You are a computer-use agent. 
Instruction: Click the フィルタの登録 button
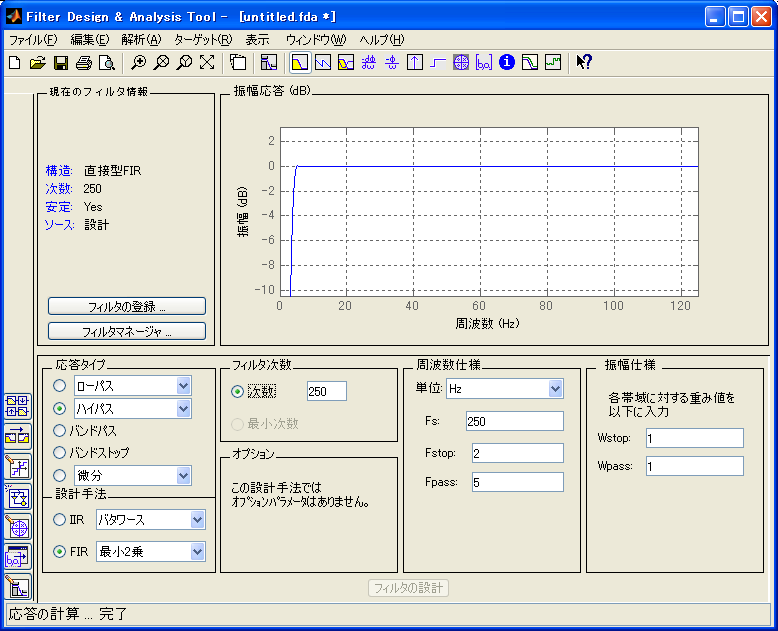(127, 306)
